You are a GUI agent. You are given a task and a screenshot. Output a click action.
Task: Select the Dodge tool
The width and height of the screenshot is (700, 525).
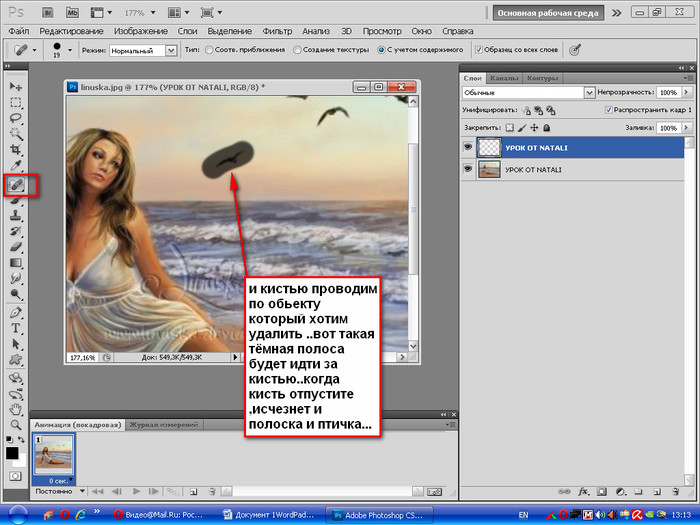[16, 294]
